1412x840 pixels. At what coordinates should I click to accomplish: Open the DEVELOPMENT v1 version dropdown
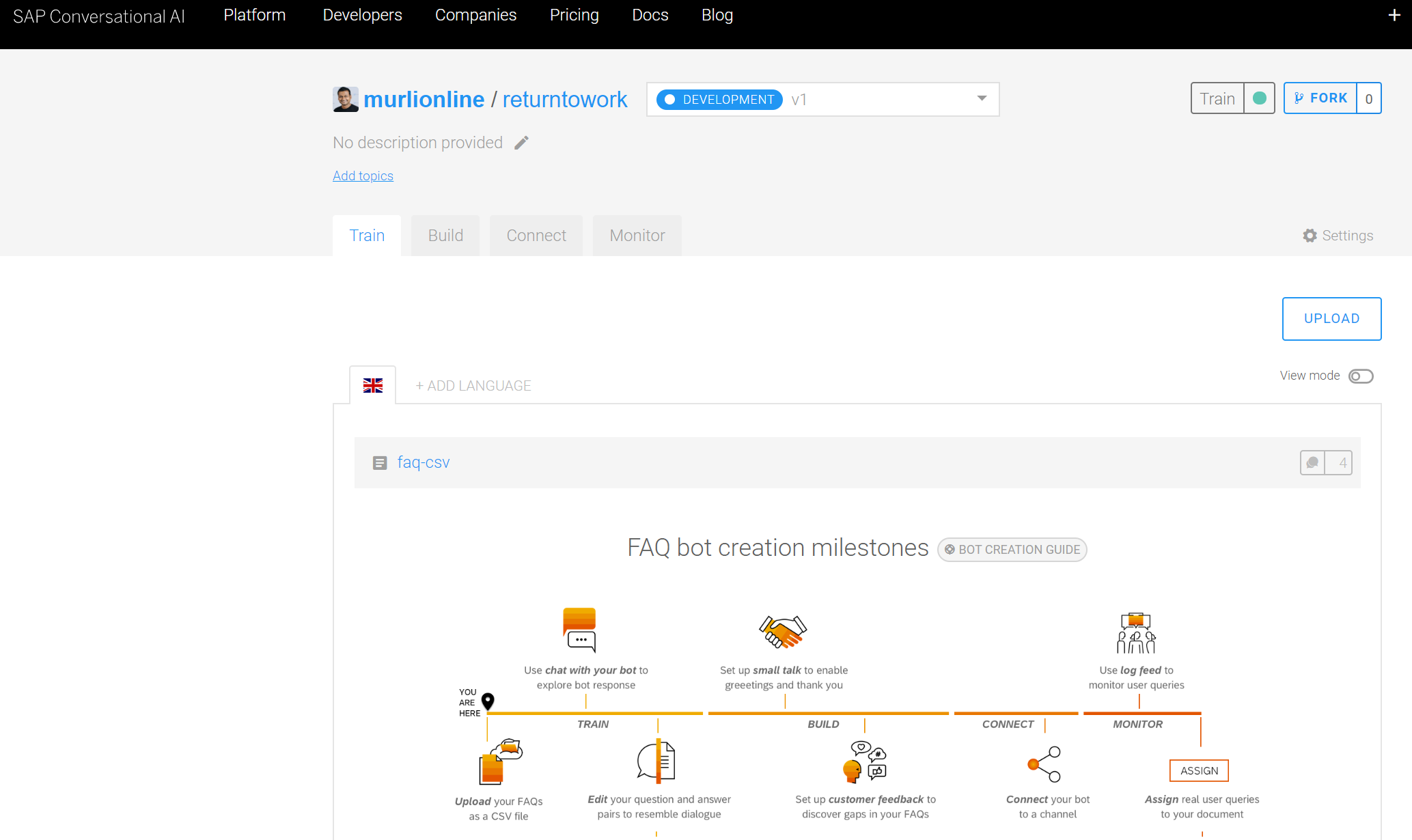coord(822,100)
